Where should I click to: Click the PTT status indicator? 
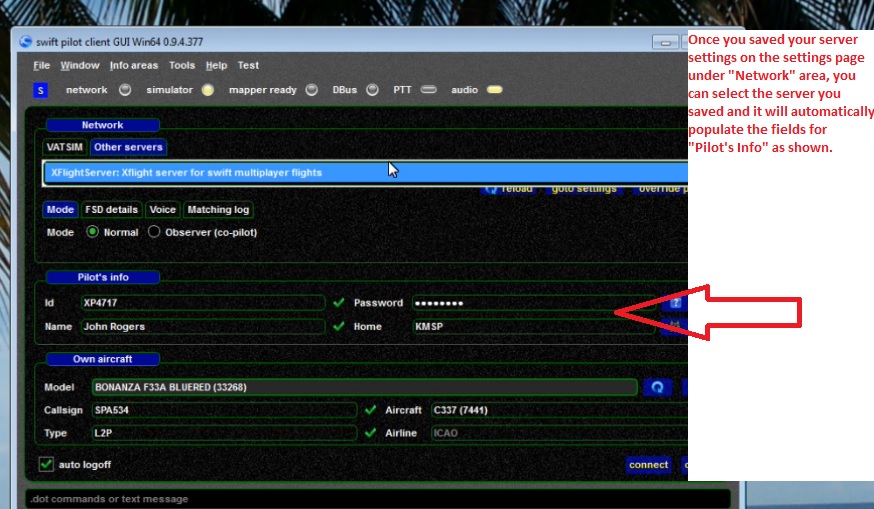click(x=428, y=90)
